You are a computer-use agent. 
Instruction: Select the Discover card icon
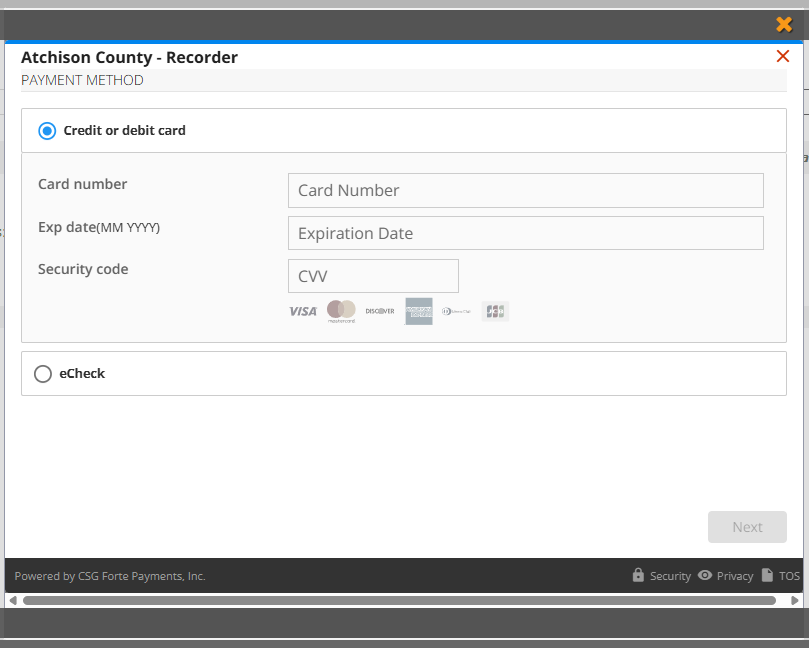(380, 310)
